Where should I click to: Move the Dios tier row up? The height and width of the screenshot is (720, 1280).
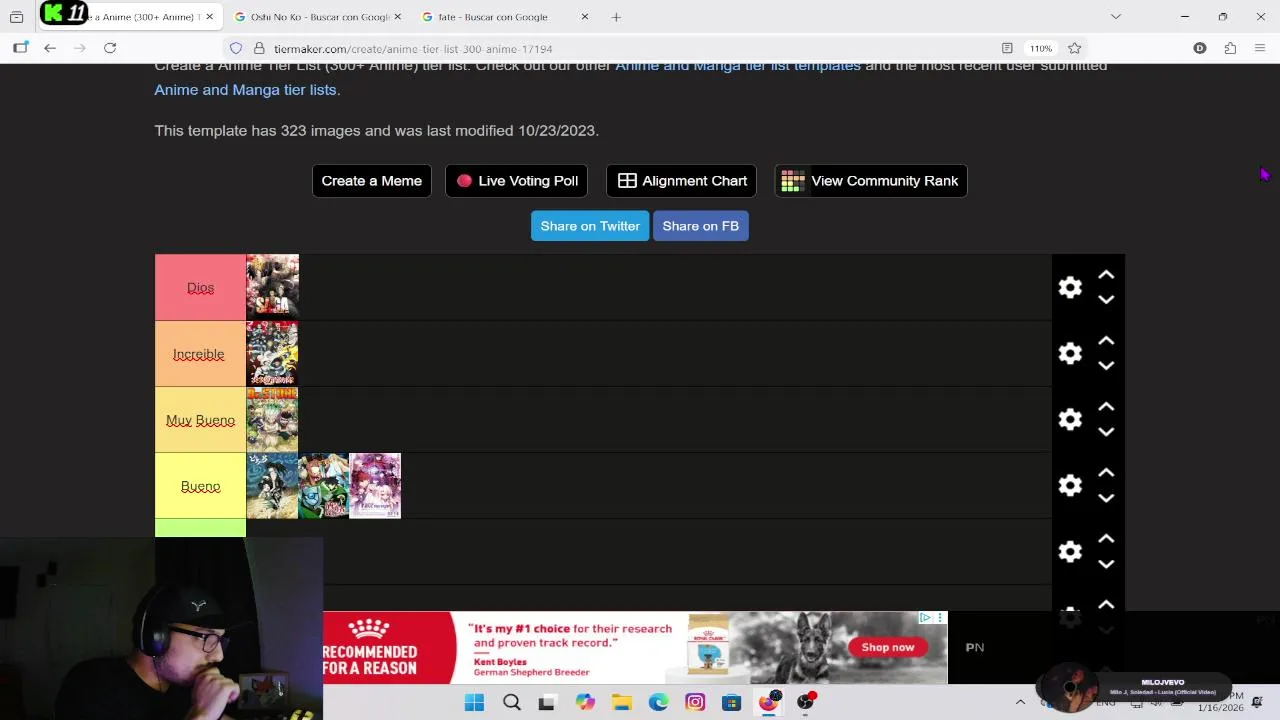tap(1106, 275)
